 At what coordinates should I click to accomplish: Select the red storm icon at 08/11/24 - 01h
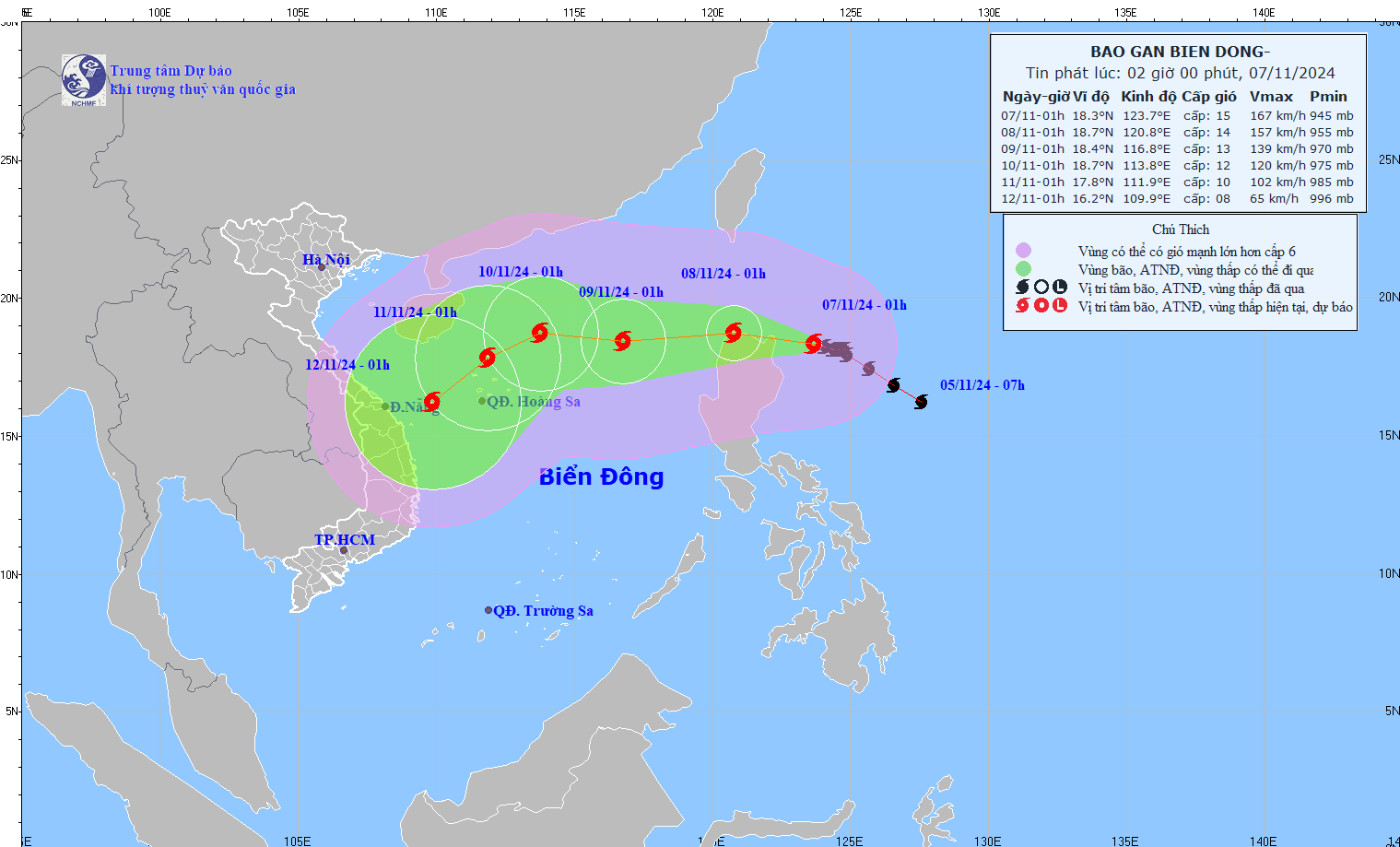pos(734,333)
